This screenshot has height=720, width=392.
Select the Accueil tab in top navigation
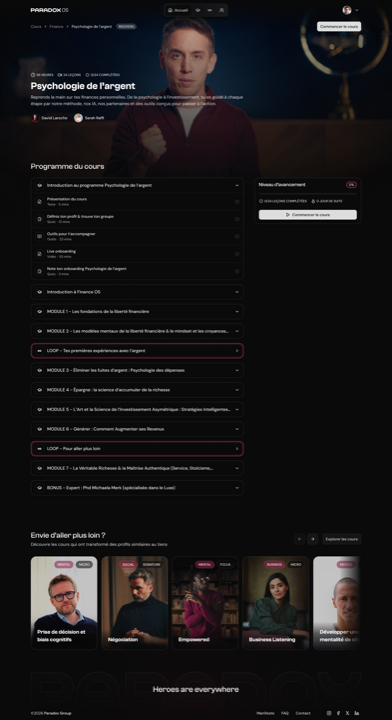(x=178, y=10)
